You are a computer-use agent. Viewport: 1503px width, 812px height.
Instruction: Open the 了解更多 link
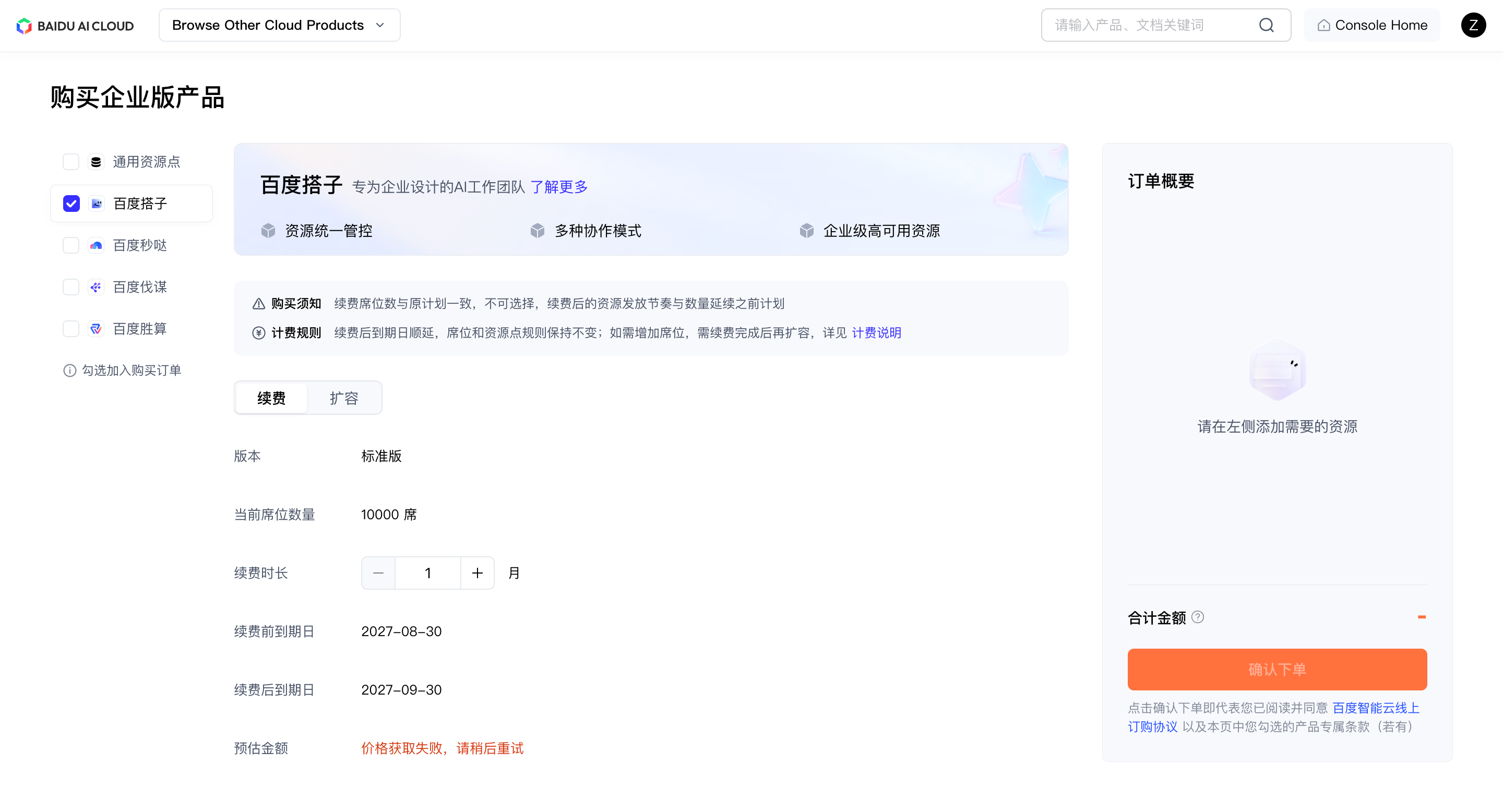pyautogui.click(x=559, y=187)
